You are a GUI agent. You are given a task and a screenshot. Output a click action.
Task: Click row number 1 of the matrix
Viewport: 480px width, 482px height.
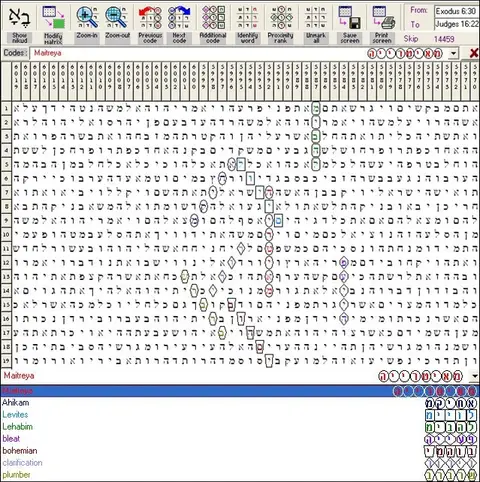coord(6,108)
